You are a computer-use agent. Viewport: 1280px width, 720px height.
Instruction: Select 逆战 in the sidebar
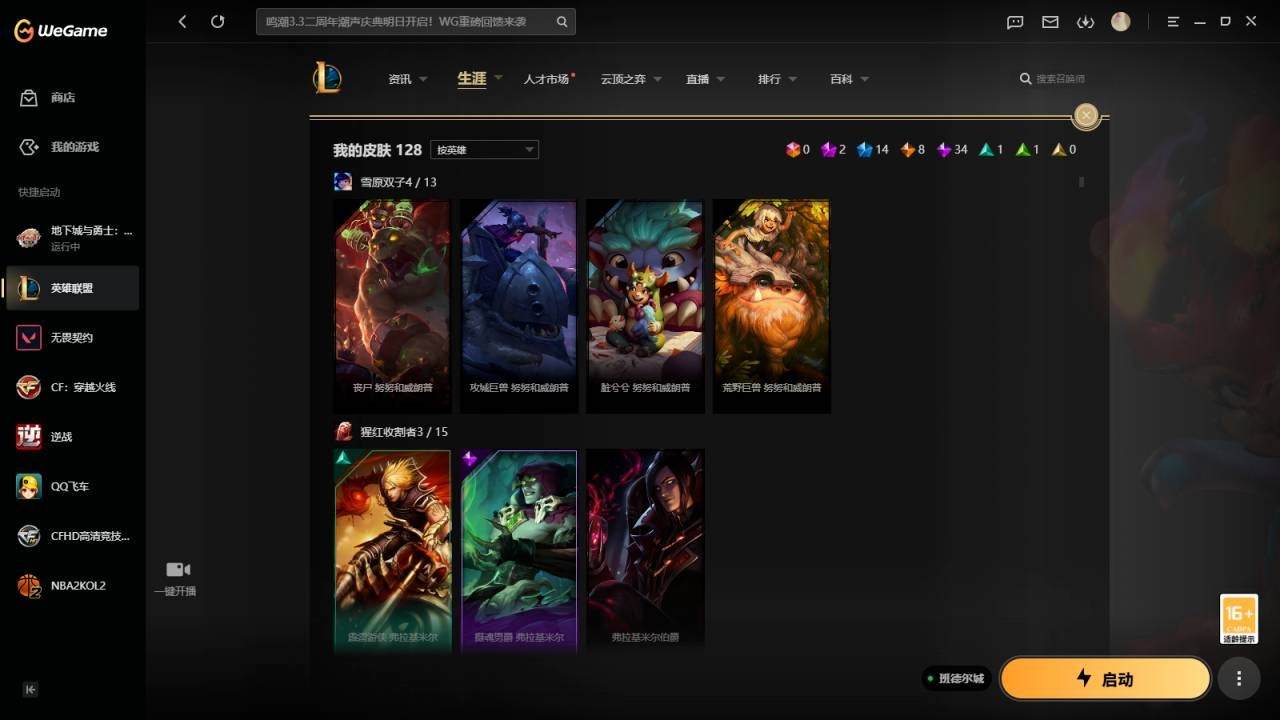point(72,437)
